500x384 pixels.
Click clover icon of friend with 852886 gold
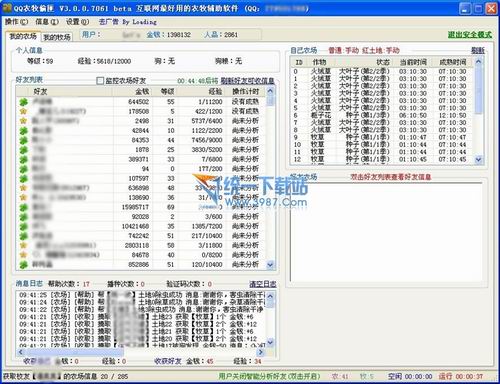coord(23,265)
